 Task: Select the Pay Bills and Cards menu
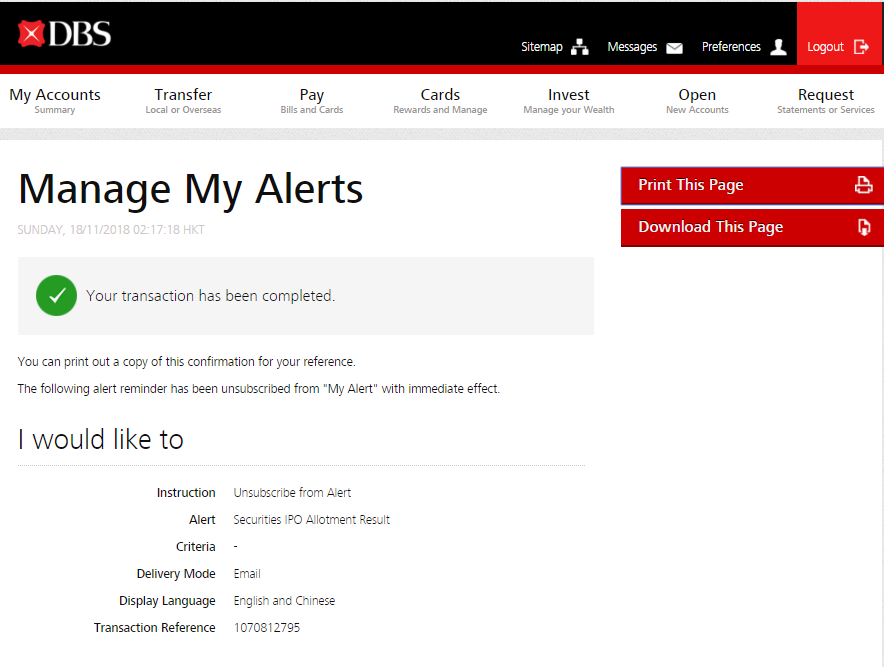[x=312, y=101]
